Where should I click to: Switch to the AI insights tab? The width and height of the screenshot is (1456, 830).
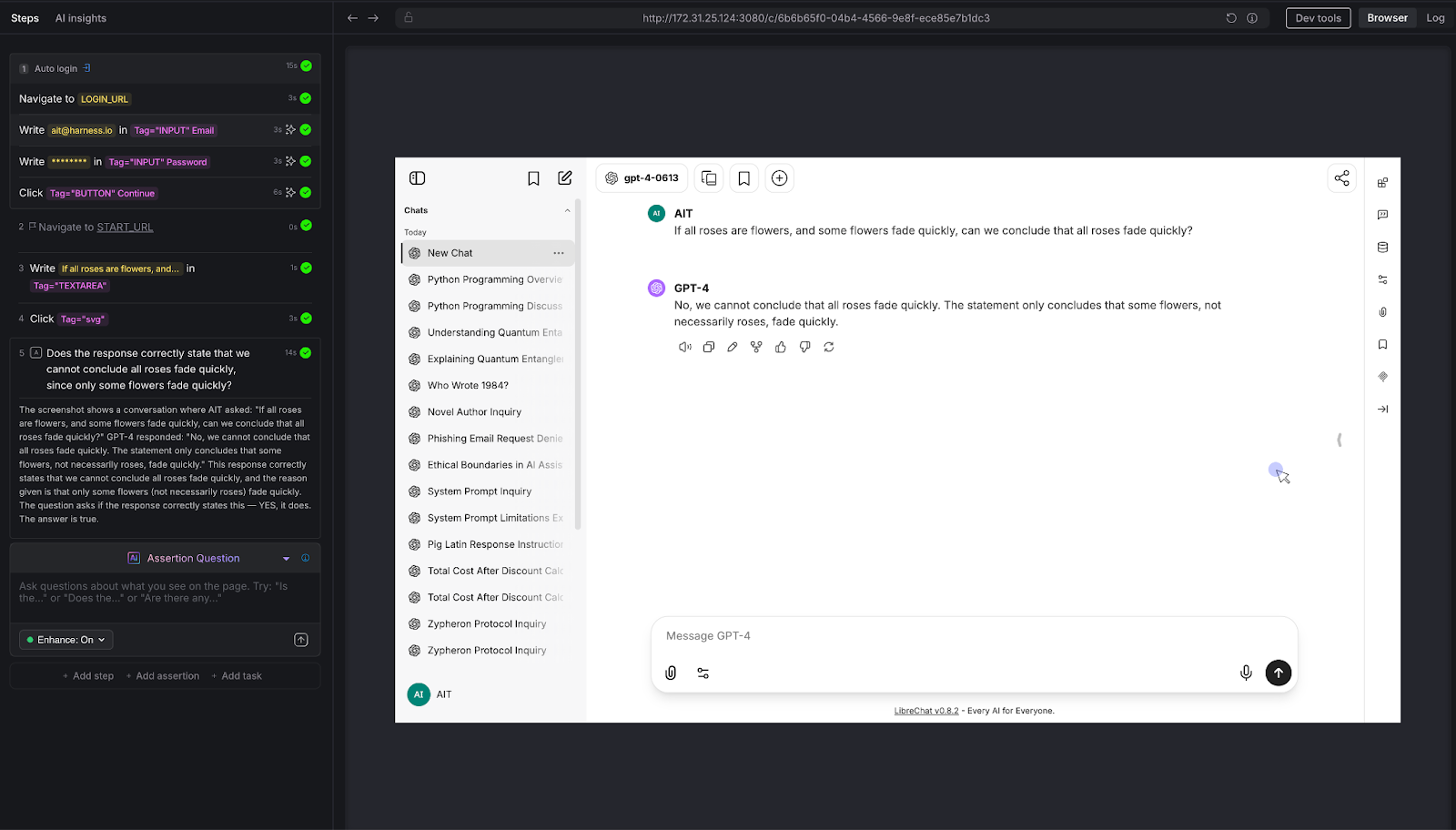tap(81, 18)
